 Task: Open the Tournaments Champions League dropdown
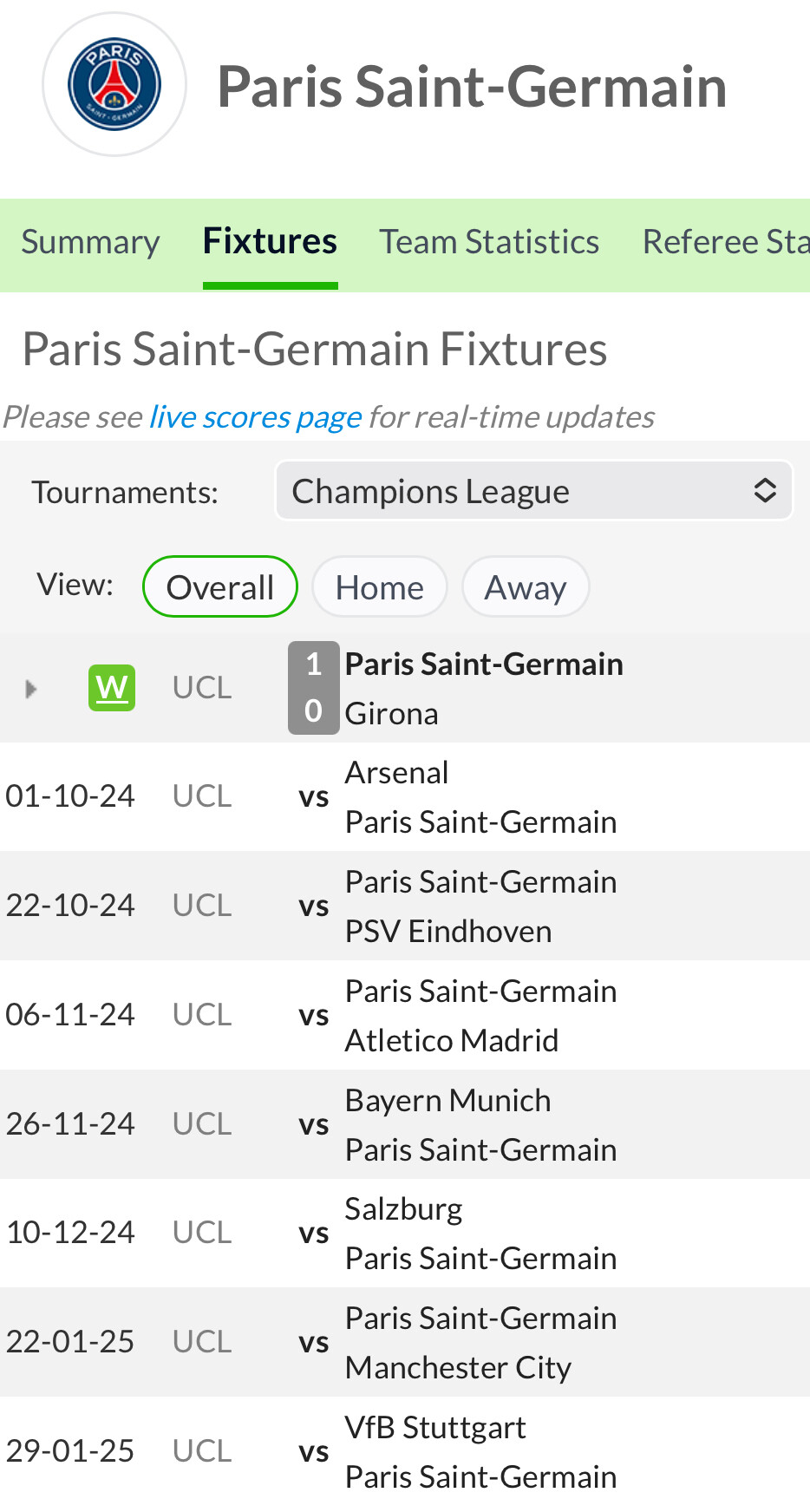coord(520,491)
